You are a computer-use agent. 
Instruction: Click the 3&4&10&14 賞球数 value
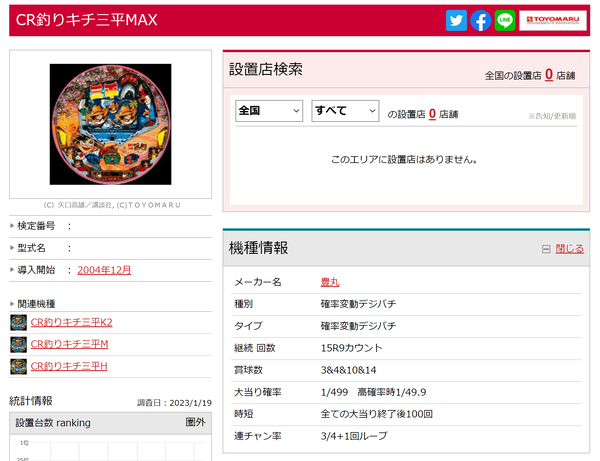coord(348,370)
